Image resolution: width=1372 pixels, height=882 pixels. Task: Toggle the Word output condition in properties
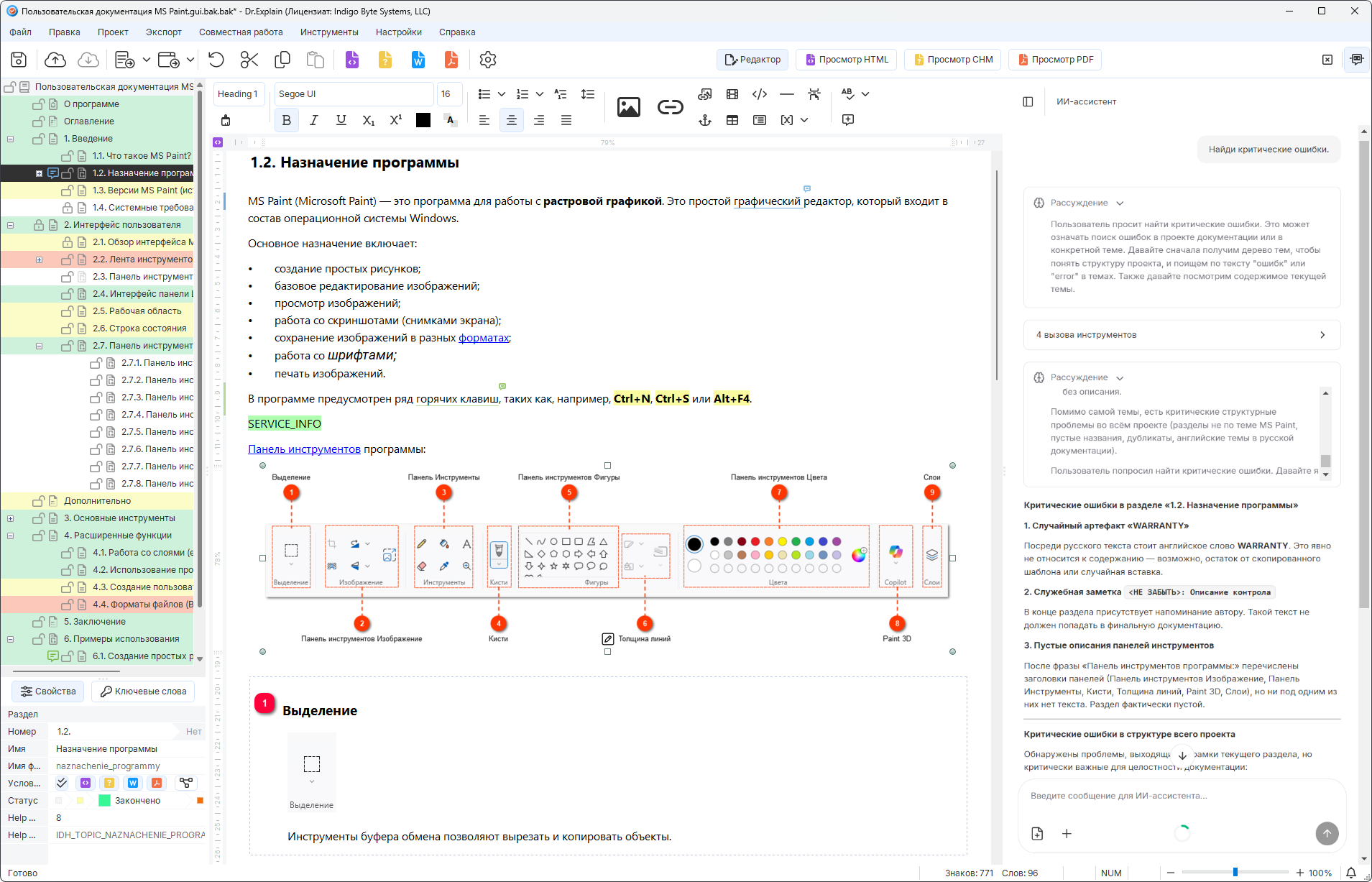[x=133, y=783]
